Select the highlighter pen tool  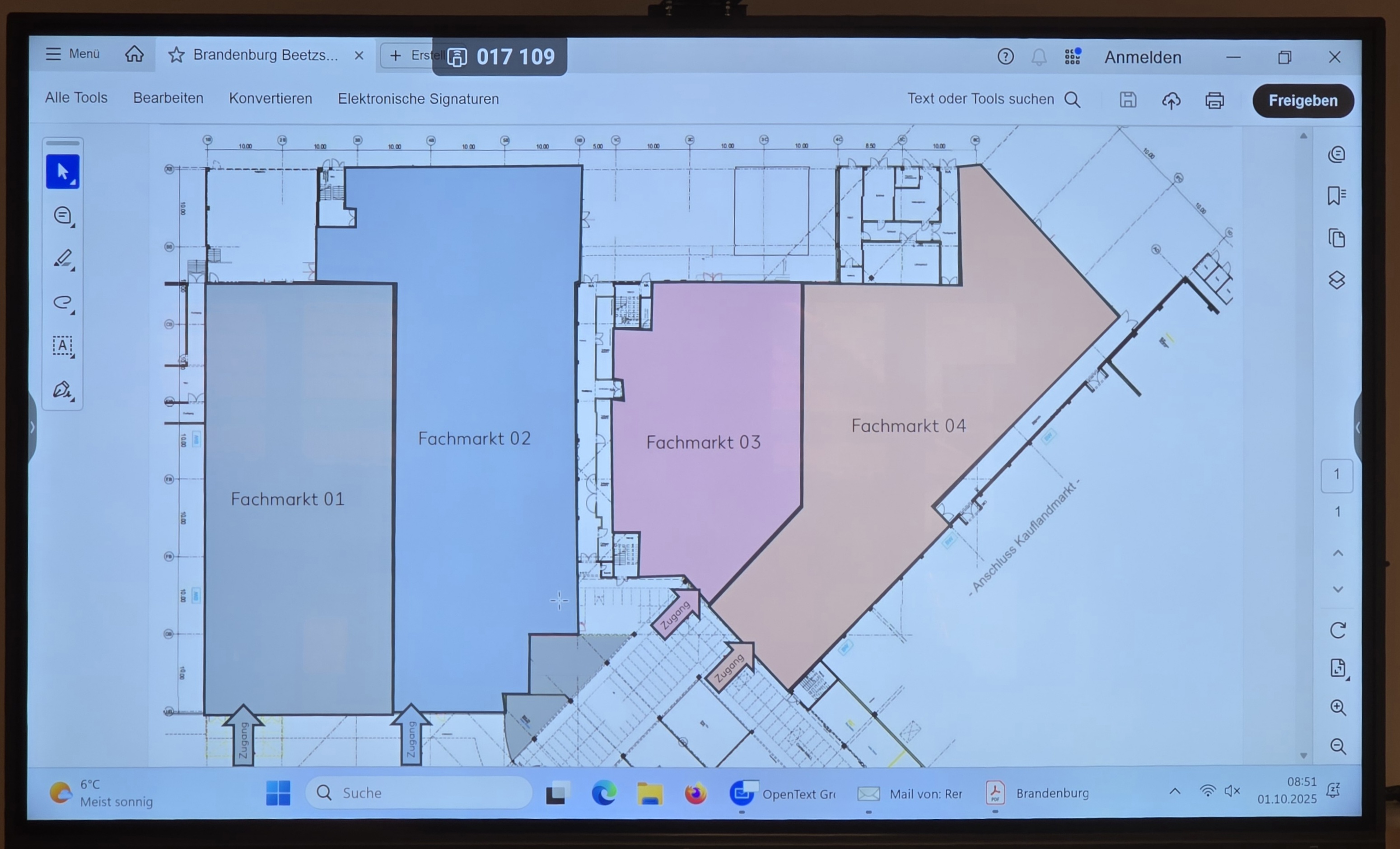(x=62, y=259)
